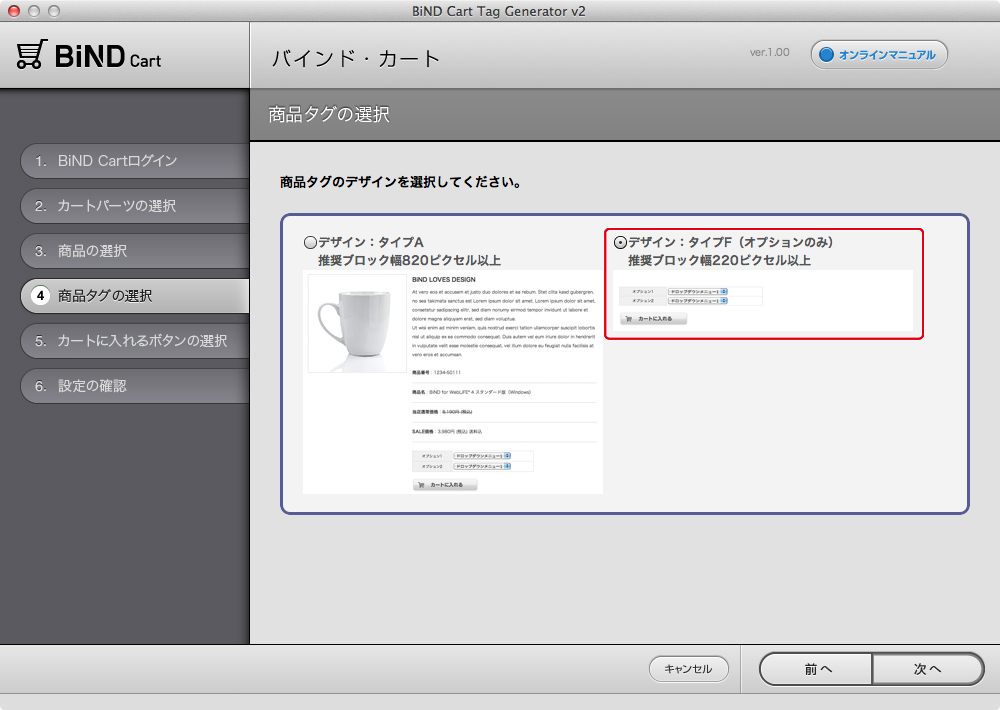Go to step 1. BiND Cartログイン
1000x710 pixels.
[x=135, y=161]
